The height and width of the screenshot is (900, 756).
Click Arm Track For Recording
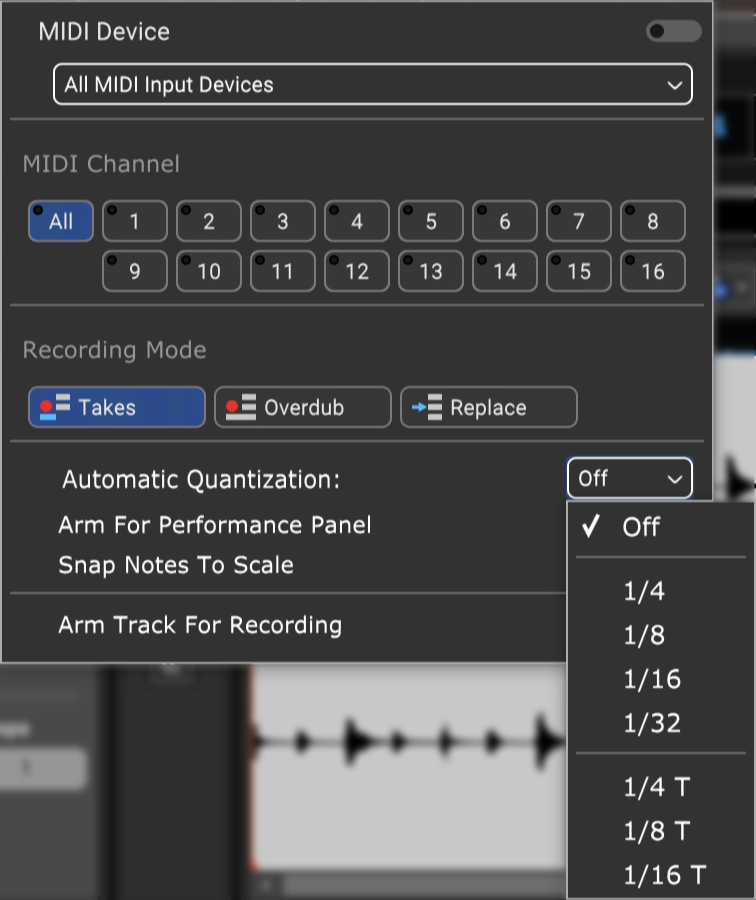[200, 624]
